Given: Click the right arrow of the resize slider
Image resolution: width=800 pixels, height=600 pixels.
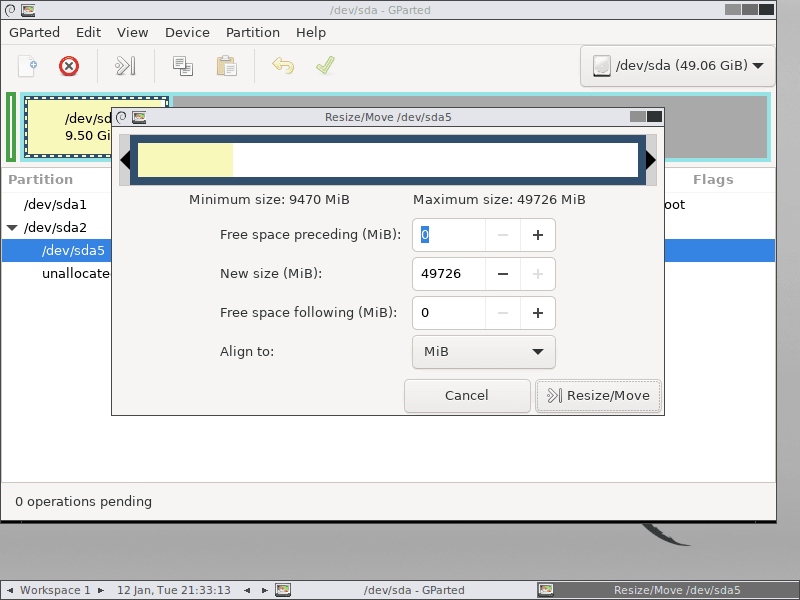Looking at the screenshot, I should (650, 159).
